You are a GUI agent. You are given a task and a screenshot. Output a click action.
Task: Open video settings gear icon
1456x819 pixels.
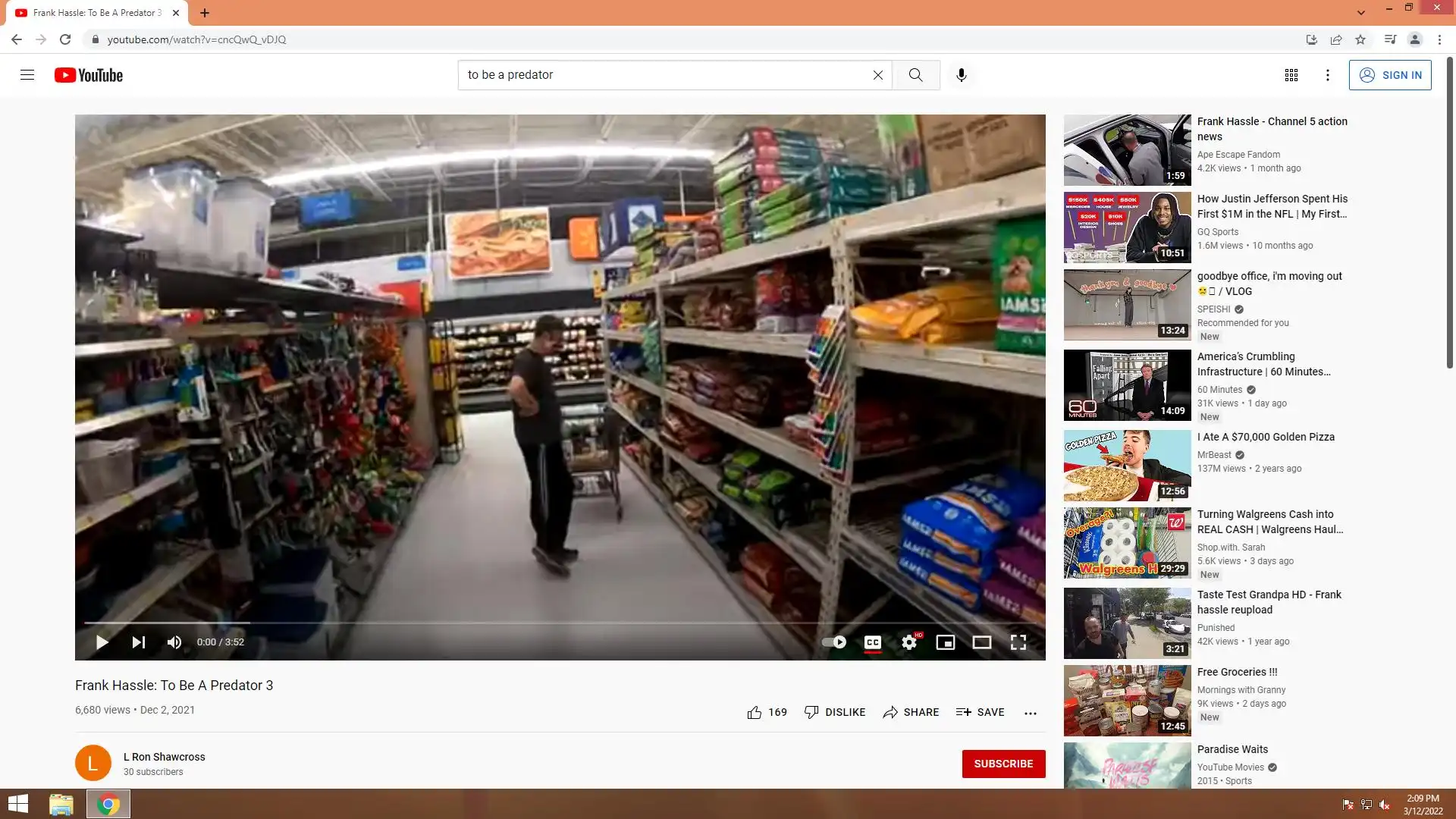click(909, 642)
